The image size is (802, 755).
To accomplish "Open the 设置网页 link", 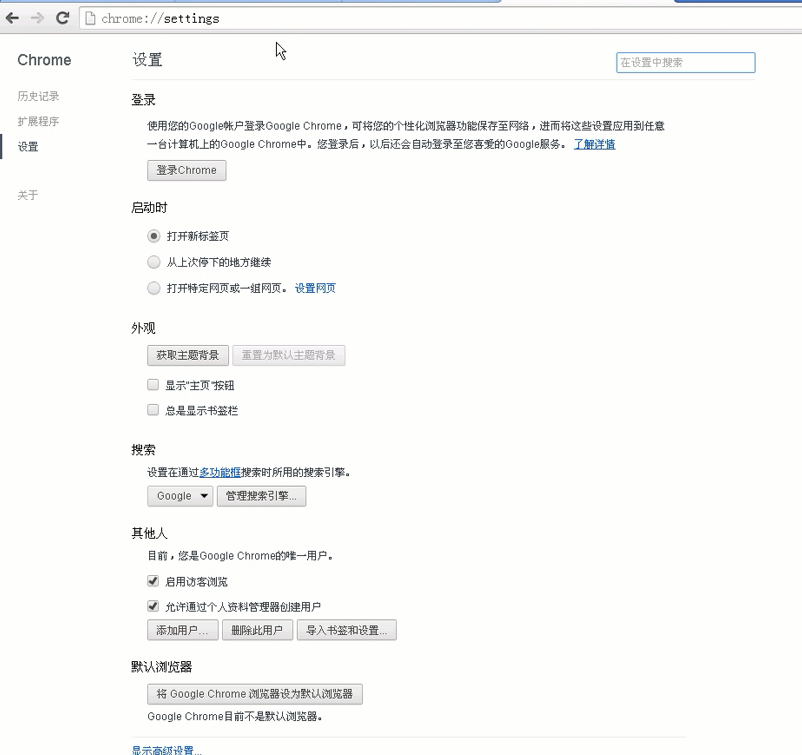I will click(x=315, y=288).
